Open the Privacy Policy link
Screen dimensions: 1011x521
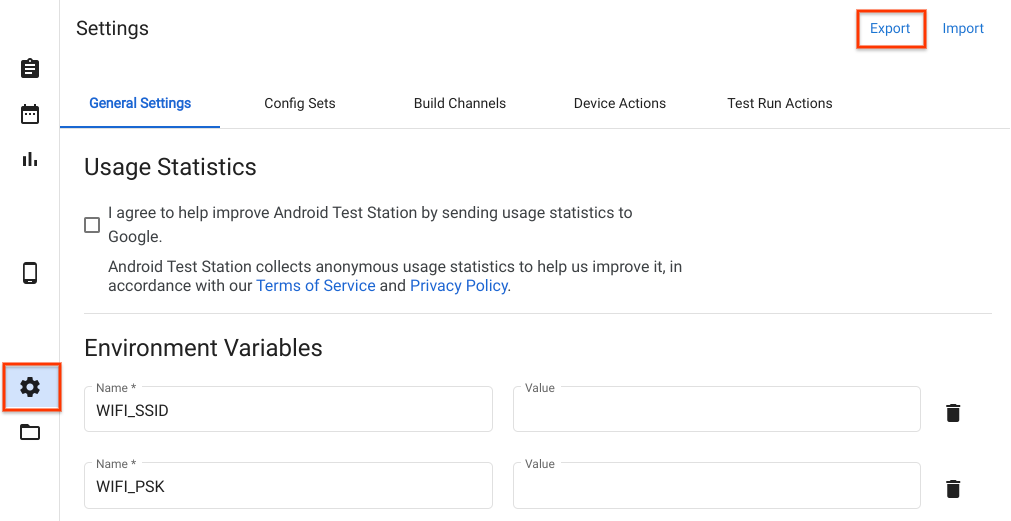(x=459, y=286)
